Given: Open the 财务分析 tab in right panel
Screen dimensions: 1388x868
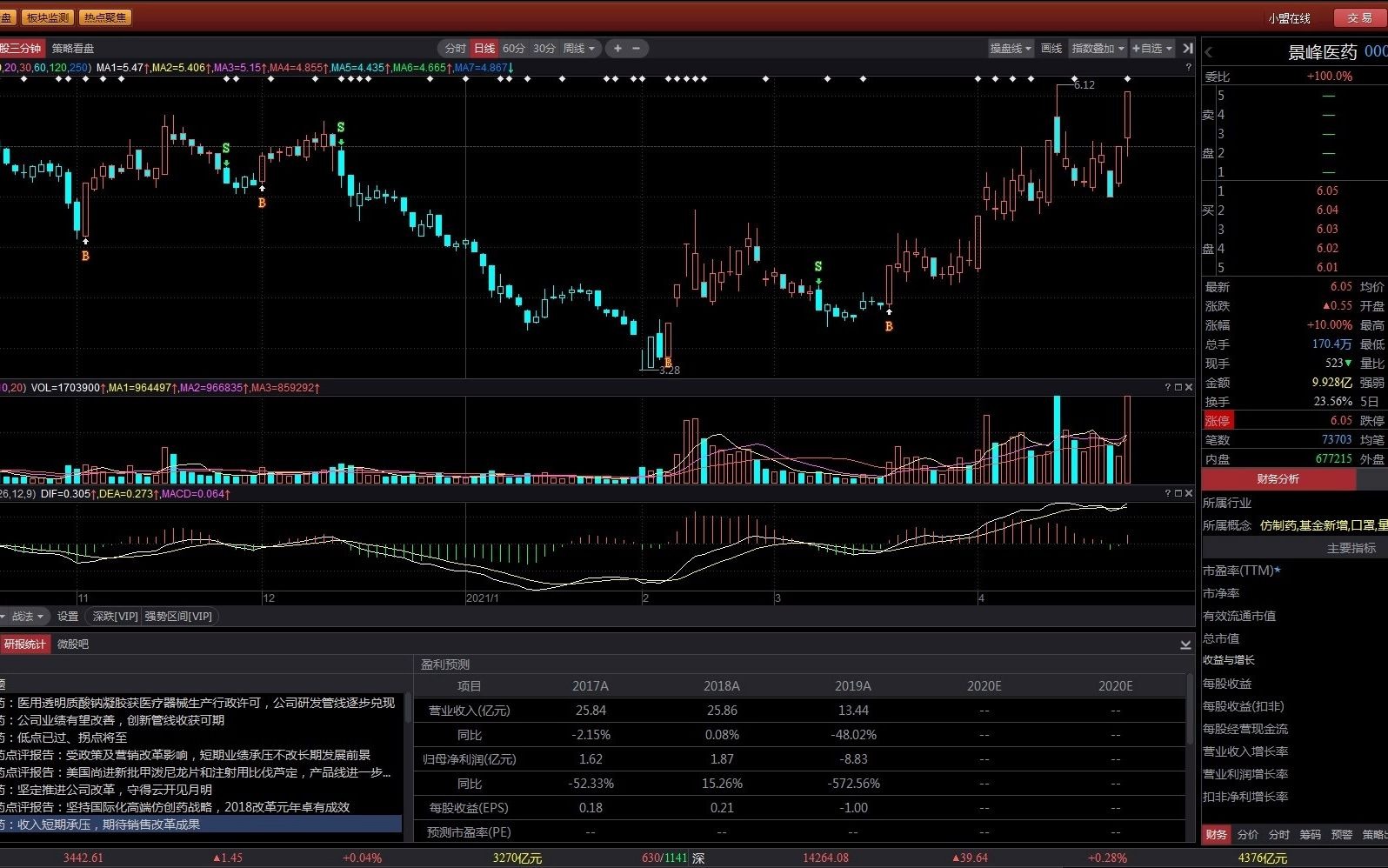Looking at the screenshot, I should point(1278,479).
